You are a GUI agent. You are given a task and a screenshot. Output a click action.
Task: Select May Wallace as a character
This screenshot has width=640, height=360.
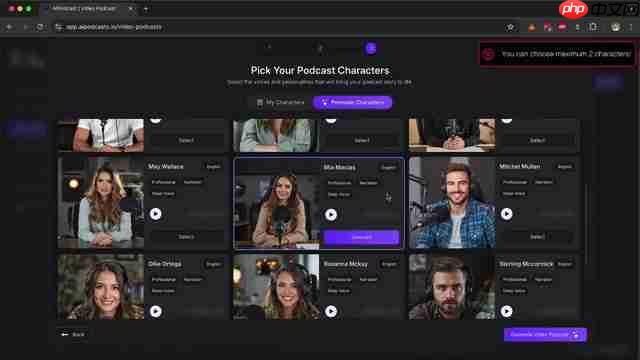[x=186, y=237]
